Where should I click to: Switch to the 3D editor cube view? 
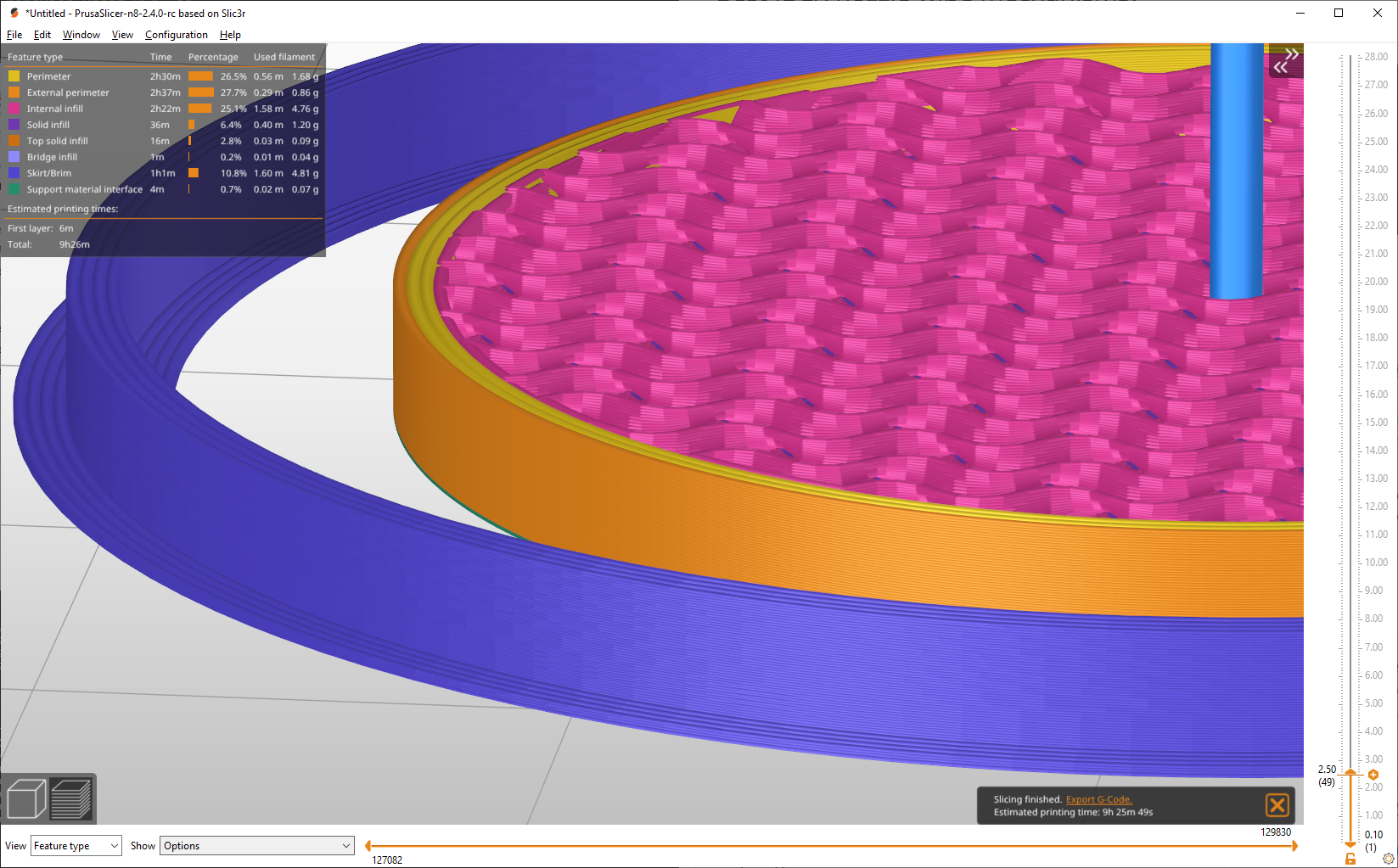(25, 798)
